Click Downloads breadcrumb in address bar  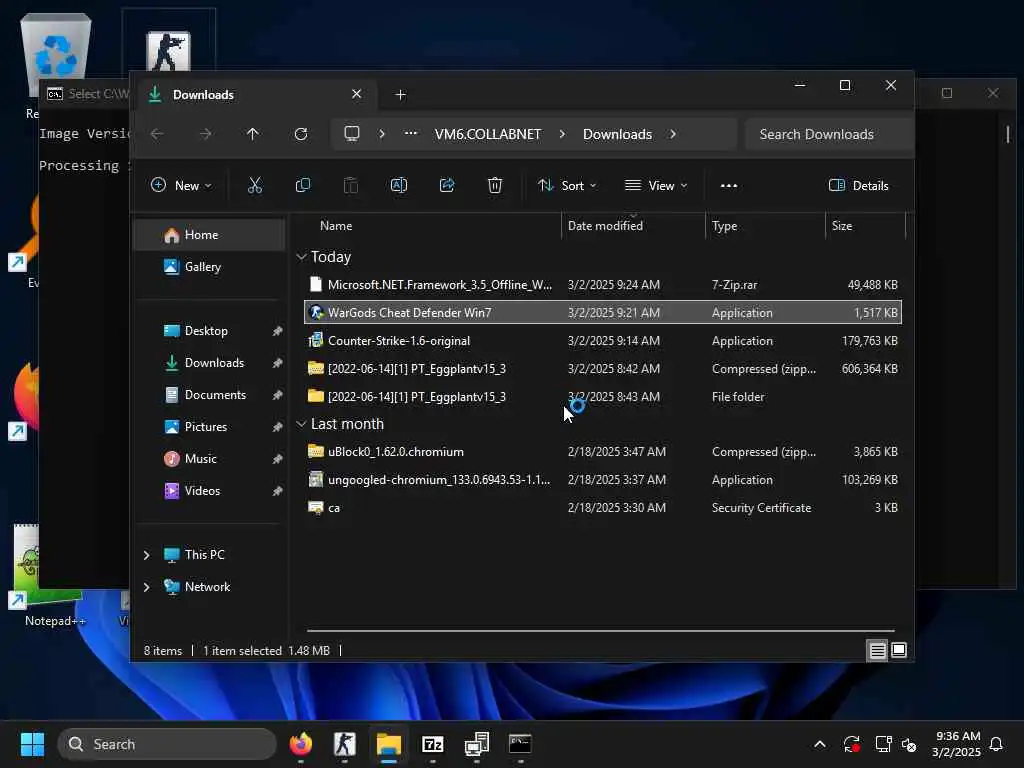617,134
